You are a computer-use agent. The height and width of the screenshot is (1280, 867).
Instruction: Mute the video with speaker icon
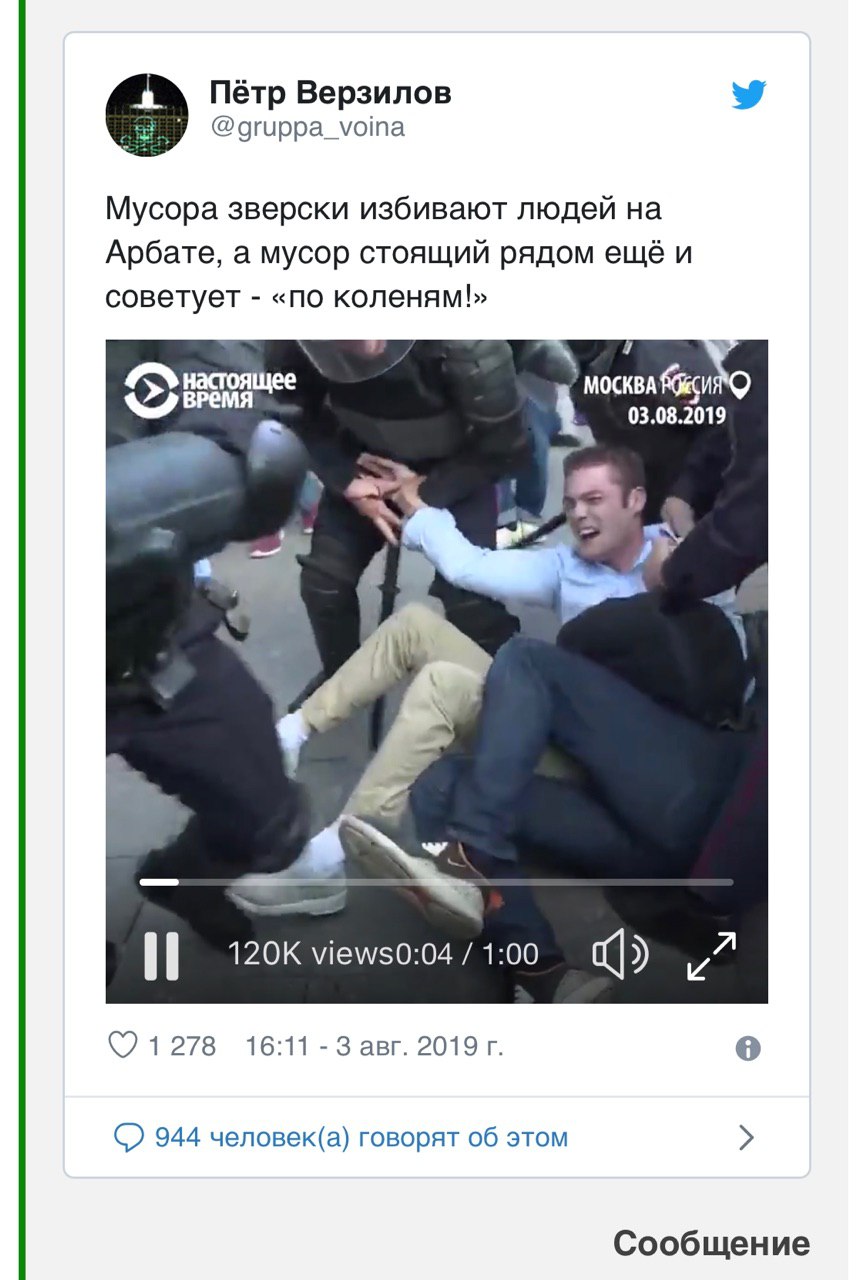(620, 955)
